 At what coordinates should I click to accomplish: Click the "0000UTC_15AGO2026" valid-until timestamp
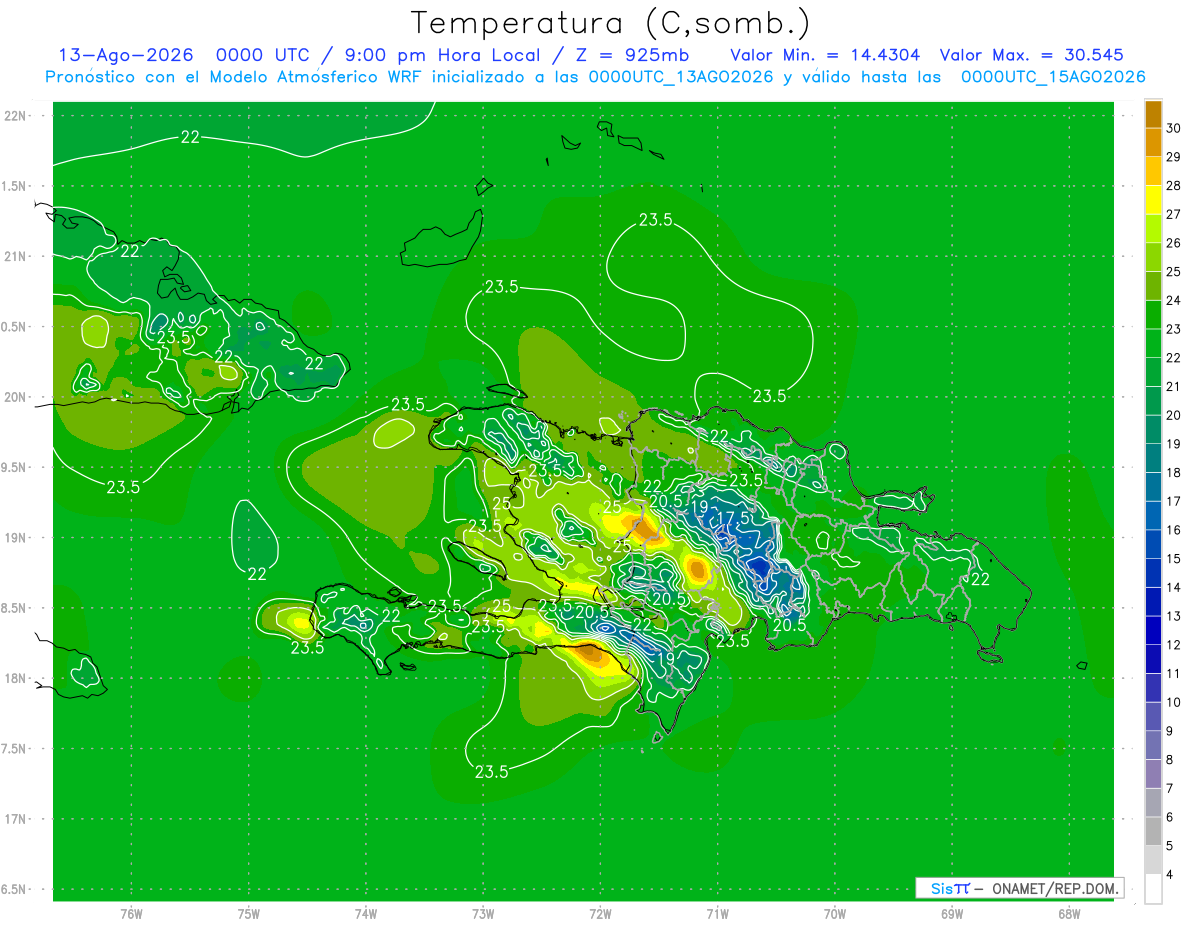1053,77
